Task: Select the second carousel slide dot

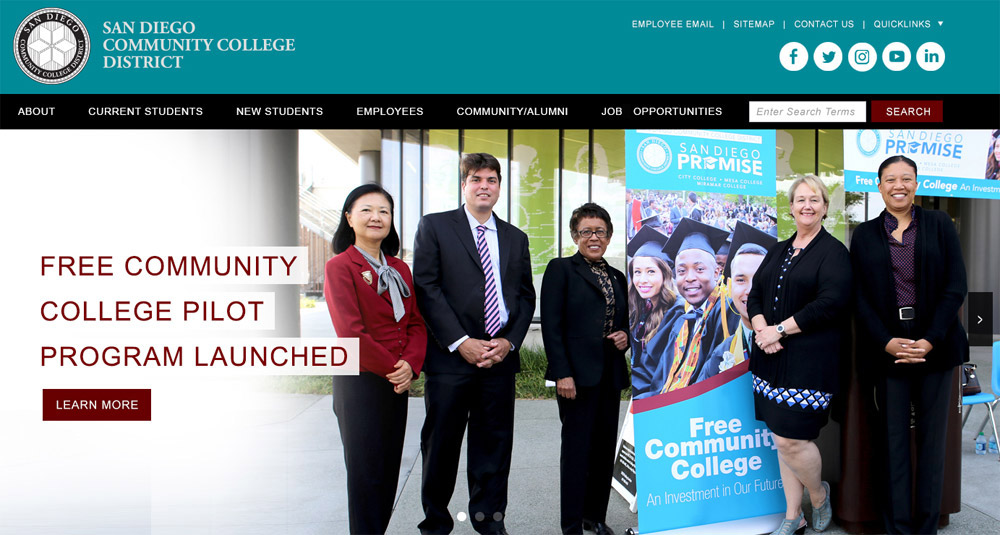Action: coord(480,517)
